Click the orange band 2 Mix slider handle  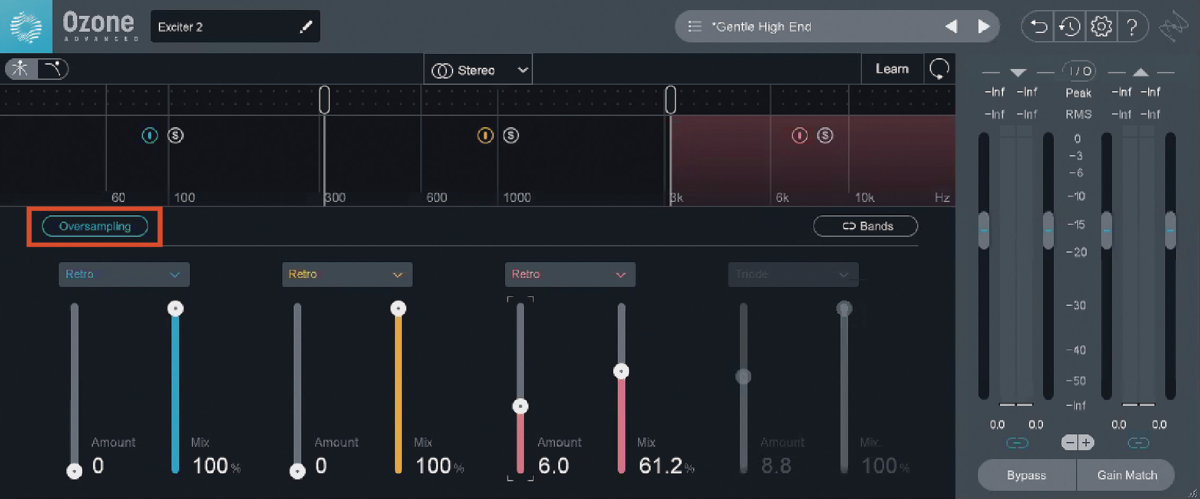click(399, 309)
